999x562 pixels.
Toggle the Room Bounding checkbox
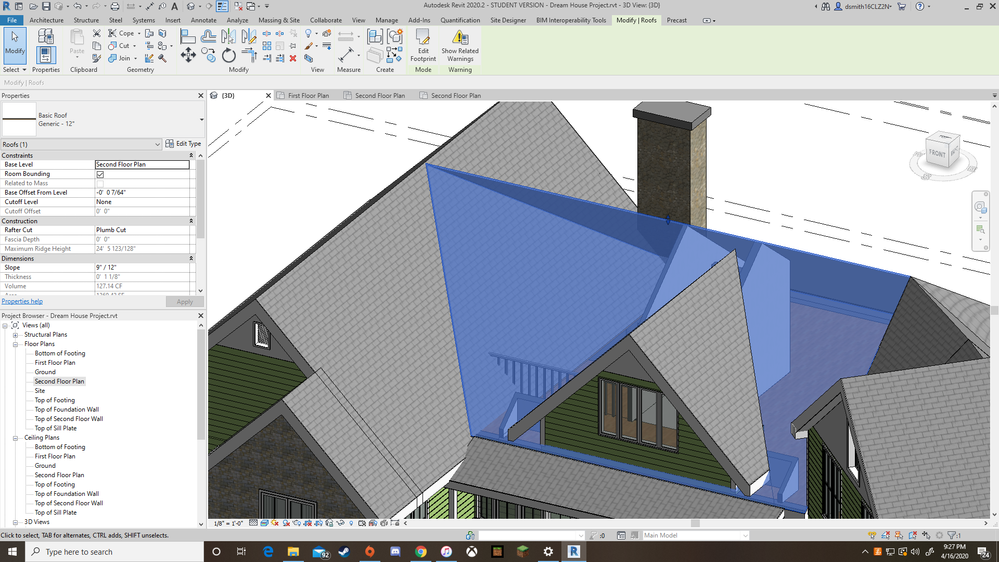point(100,174)
